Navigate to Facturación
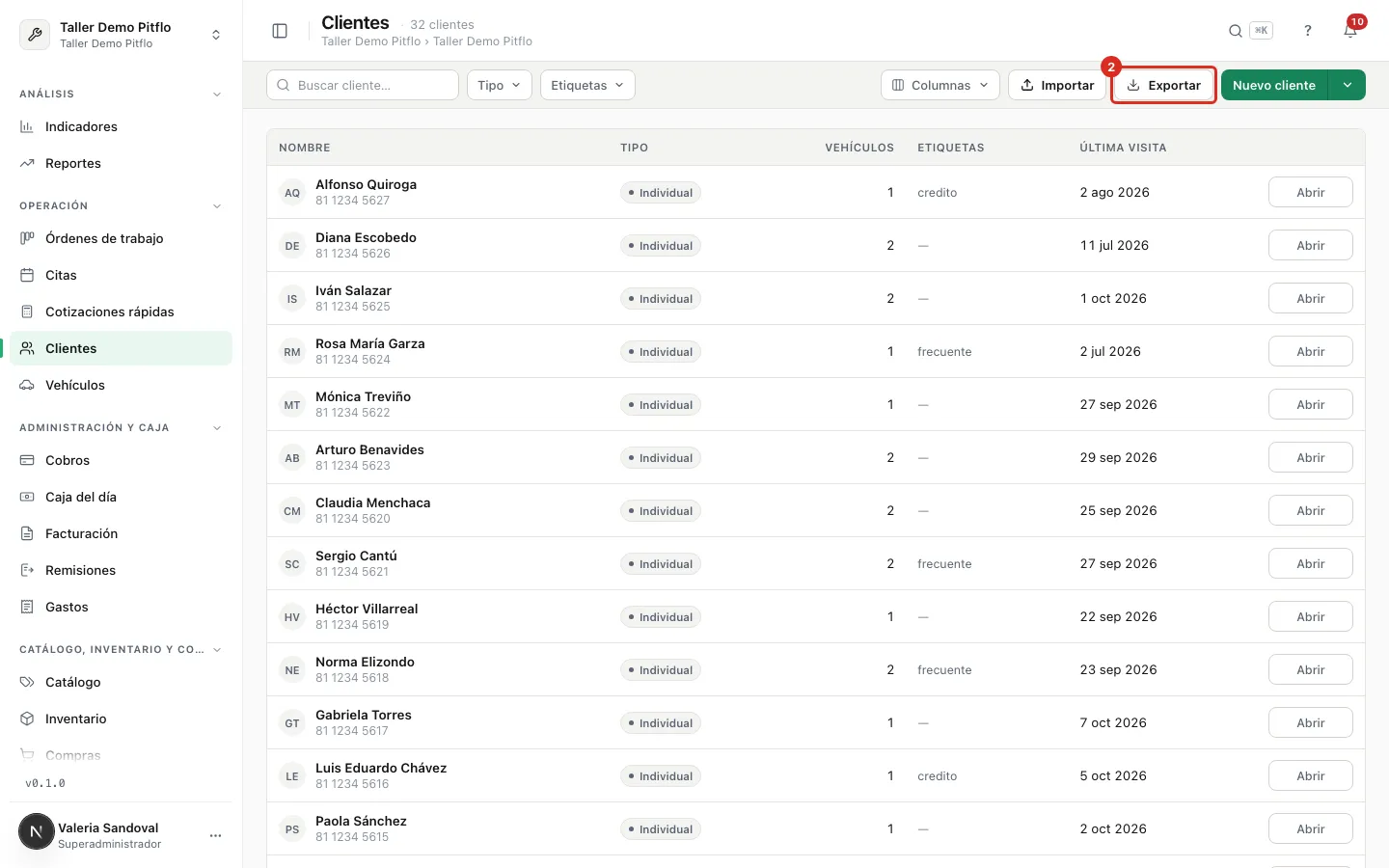Viewport: 1389px width, 868px height. [x=122, y=533]
